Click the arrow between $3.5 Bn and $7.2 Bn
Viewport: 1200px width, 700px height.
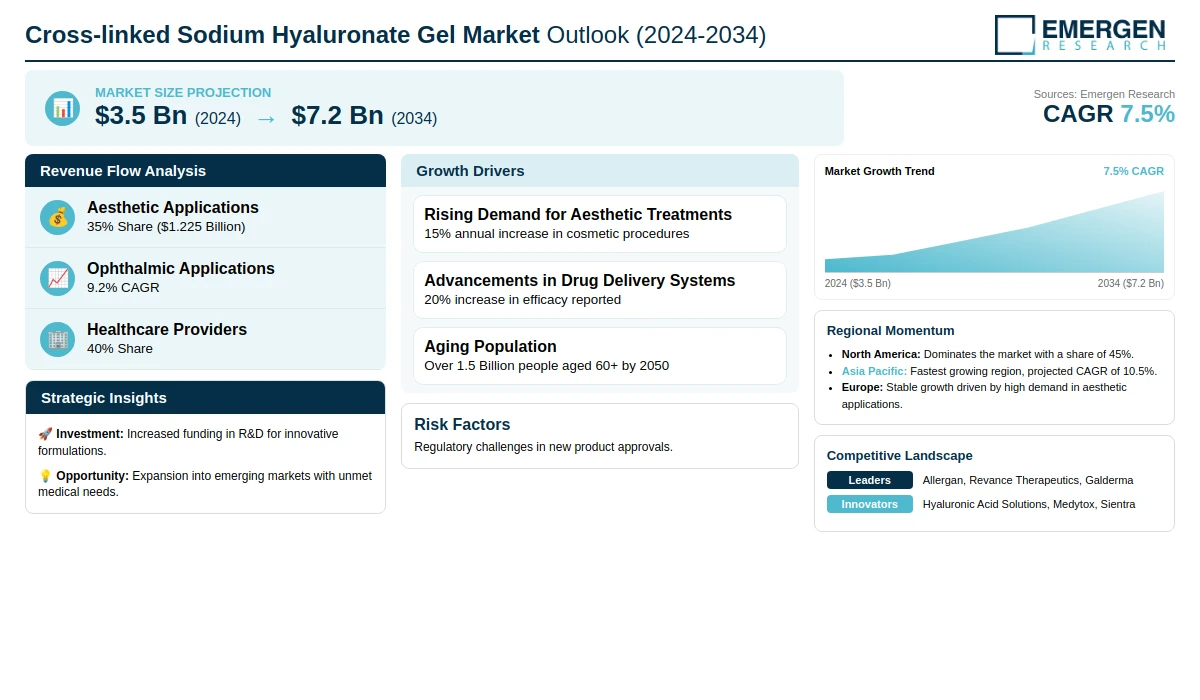point(266,118)
